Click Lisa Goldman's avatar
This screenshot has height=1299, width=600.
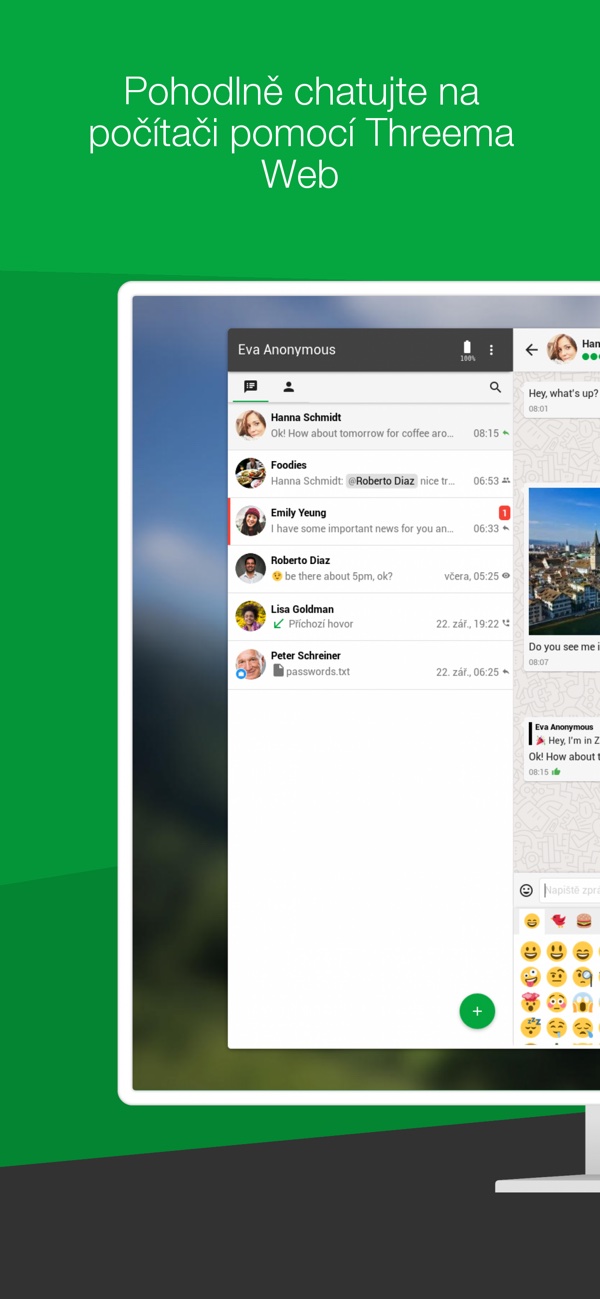250,617
